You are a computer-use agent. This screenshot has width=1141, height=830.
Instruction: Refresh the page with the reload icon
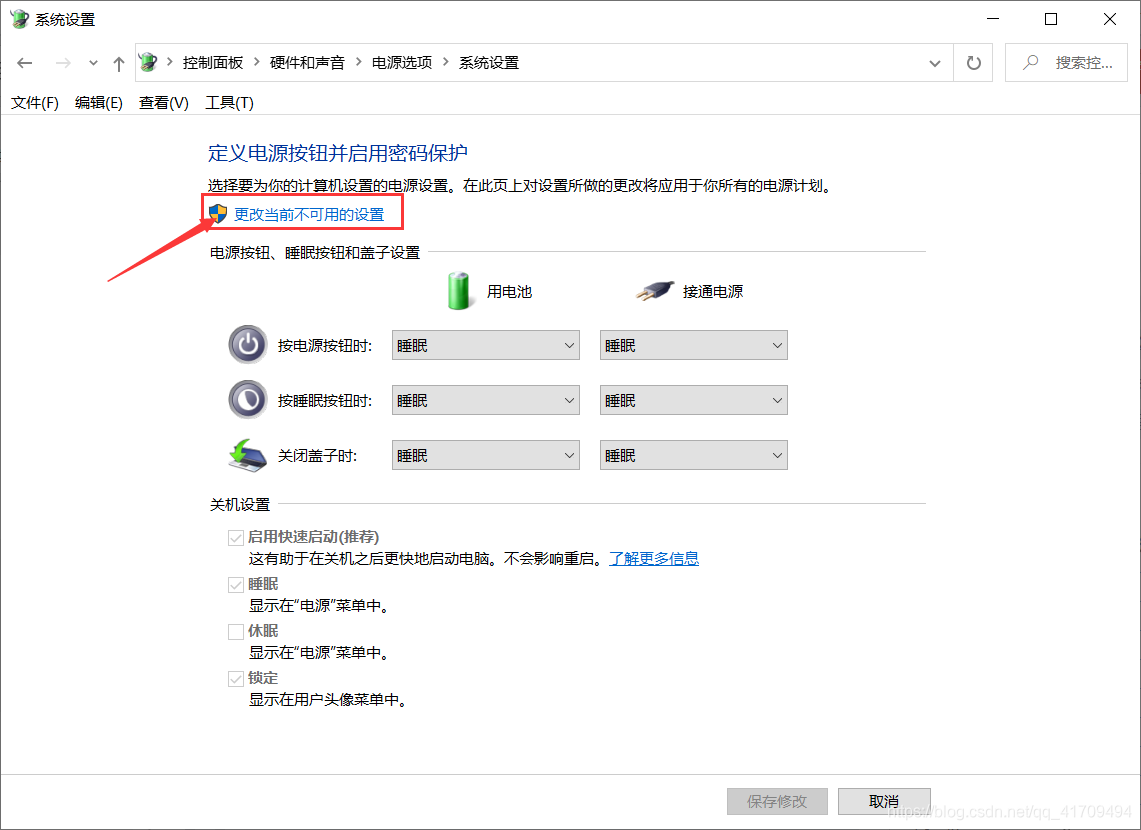coord(973,63)
